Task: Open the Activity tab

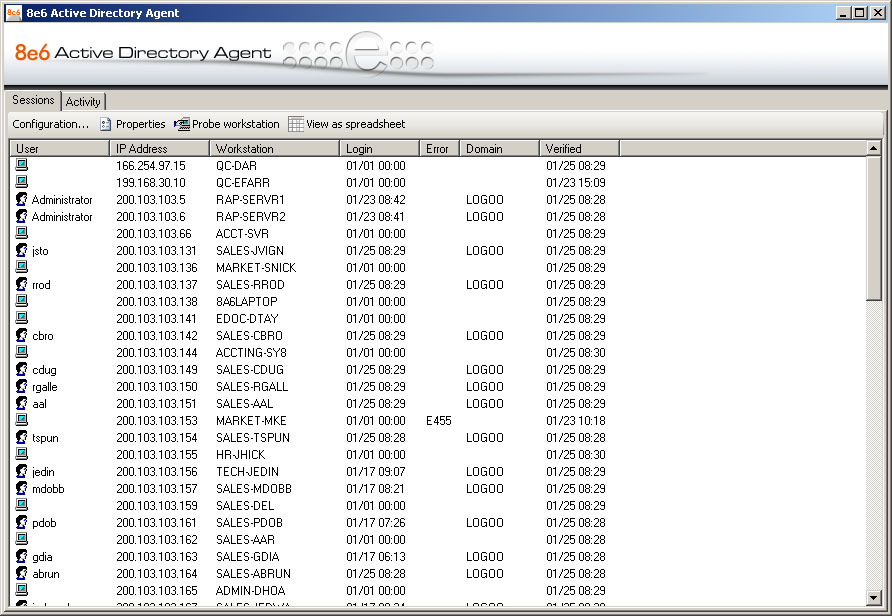Action: (83, 102)
